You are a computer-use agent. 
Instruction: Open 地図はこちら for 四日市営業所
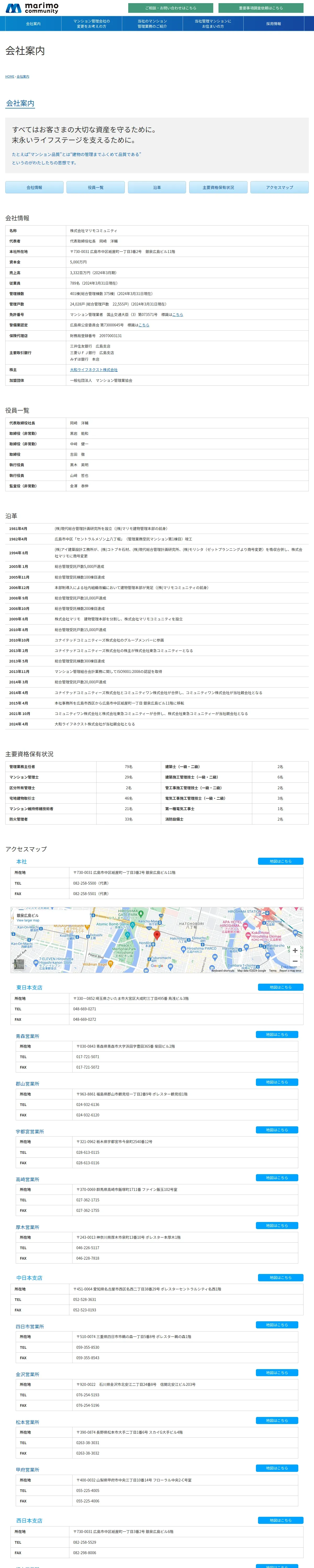[277, 1325]
